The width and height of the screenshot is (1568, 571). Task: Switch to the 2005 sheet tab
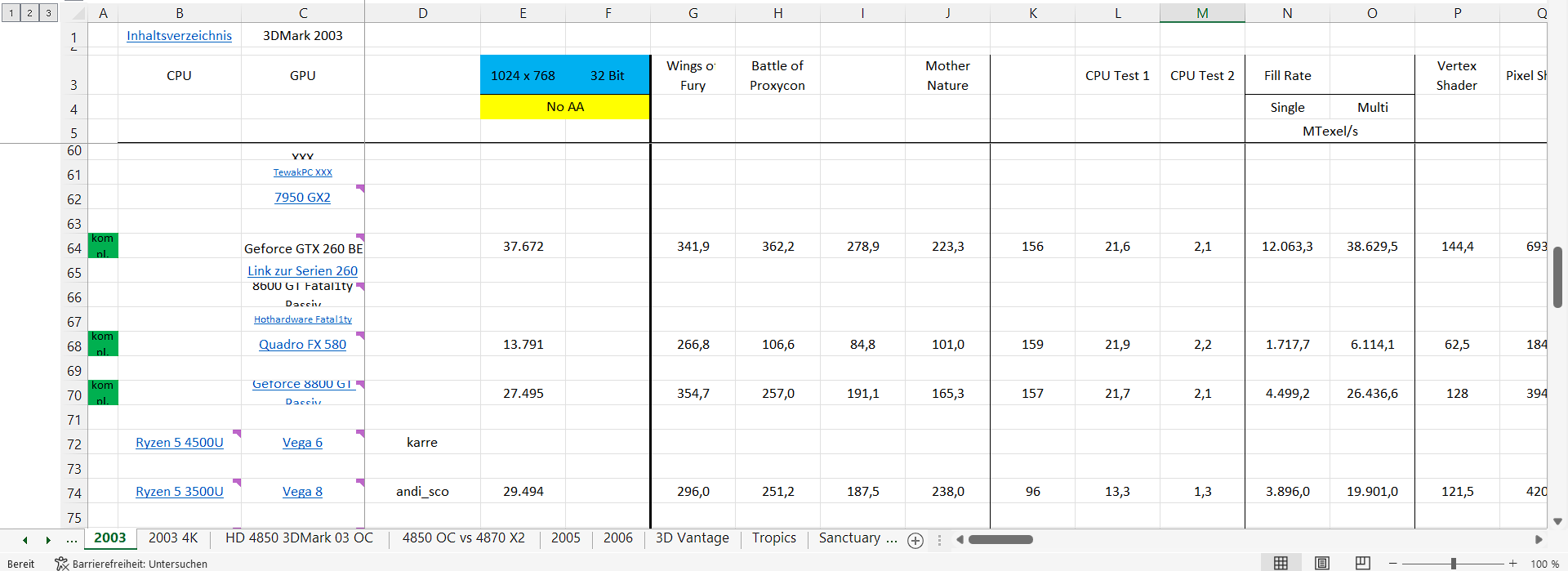[x=565, y=538]
